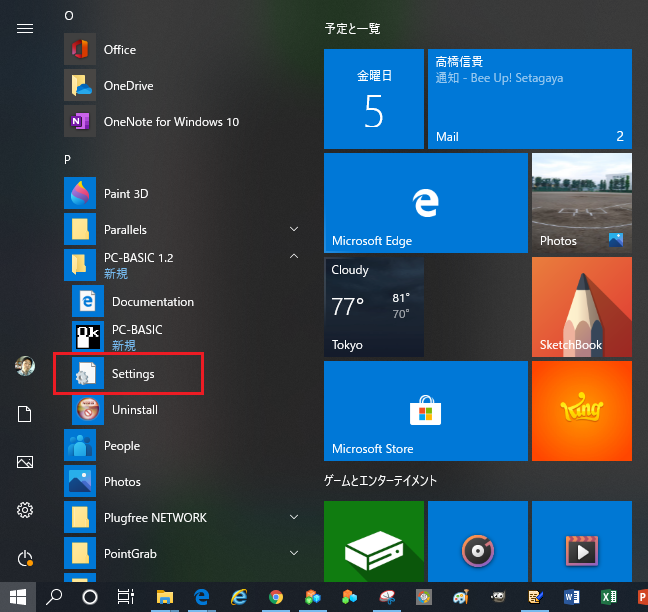The image size is (648, 612).
Task: Open the Microsoft Edge tile
Action: click(426, 203)
